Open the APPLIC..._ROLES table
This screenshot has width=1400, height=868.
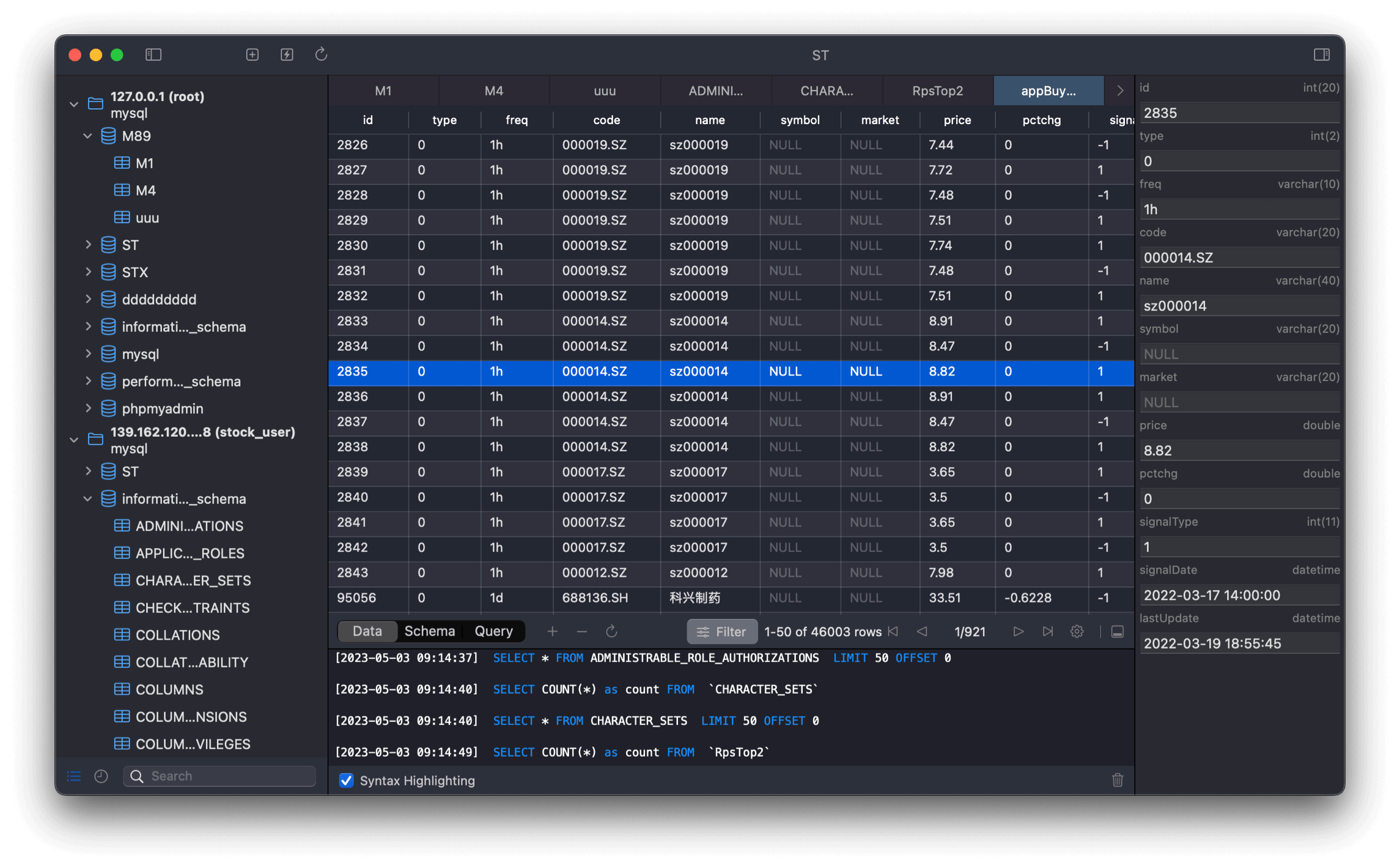[179, 553]
